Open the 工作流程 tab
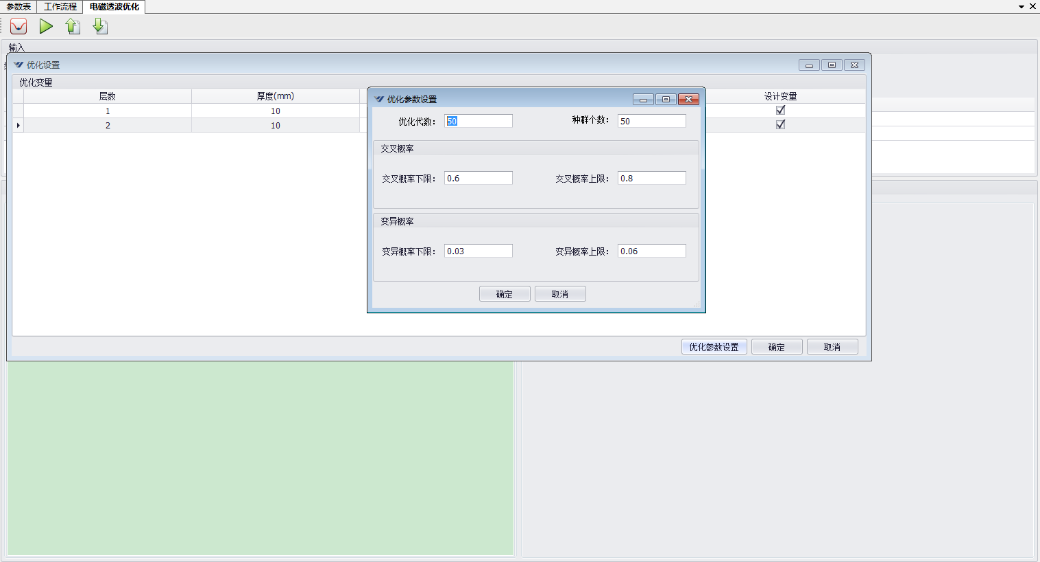The height and width of the screenshot is (562, 1040). point(60,7)
